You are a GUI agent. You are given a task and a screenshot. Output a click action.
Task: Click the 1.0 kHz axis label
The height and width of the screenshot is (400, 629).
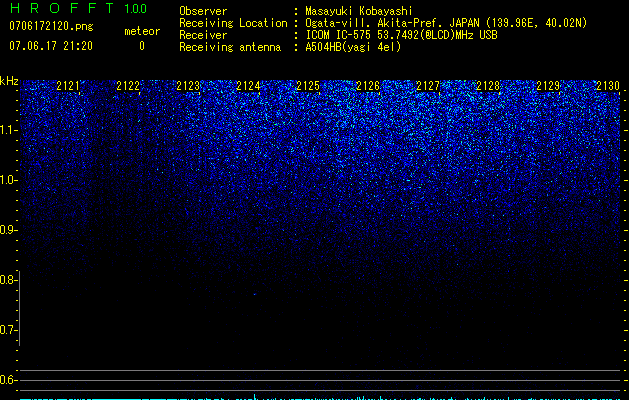(7, 180)
